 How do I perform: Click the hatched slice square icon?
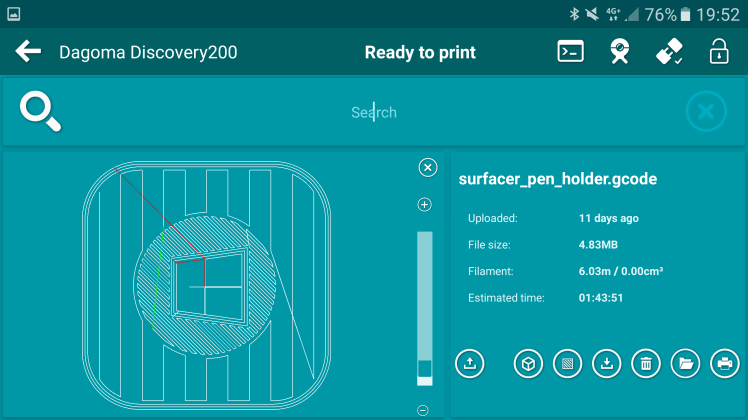tap(567, 364)
